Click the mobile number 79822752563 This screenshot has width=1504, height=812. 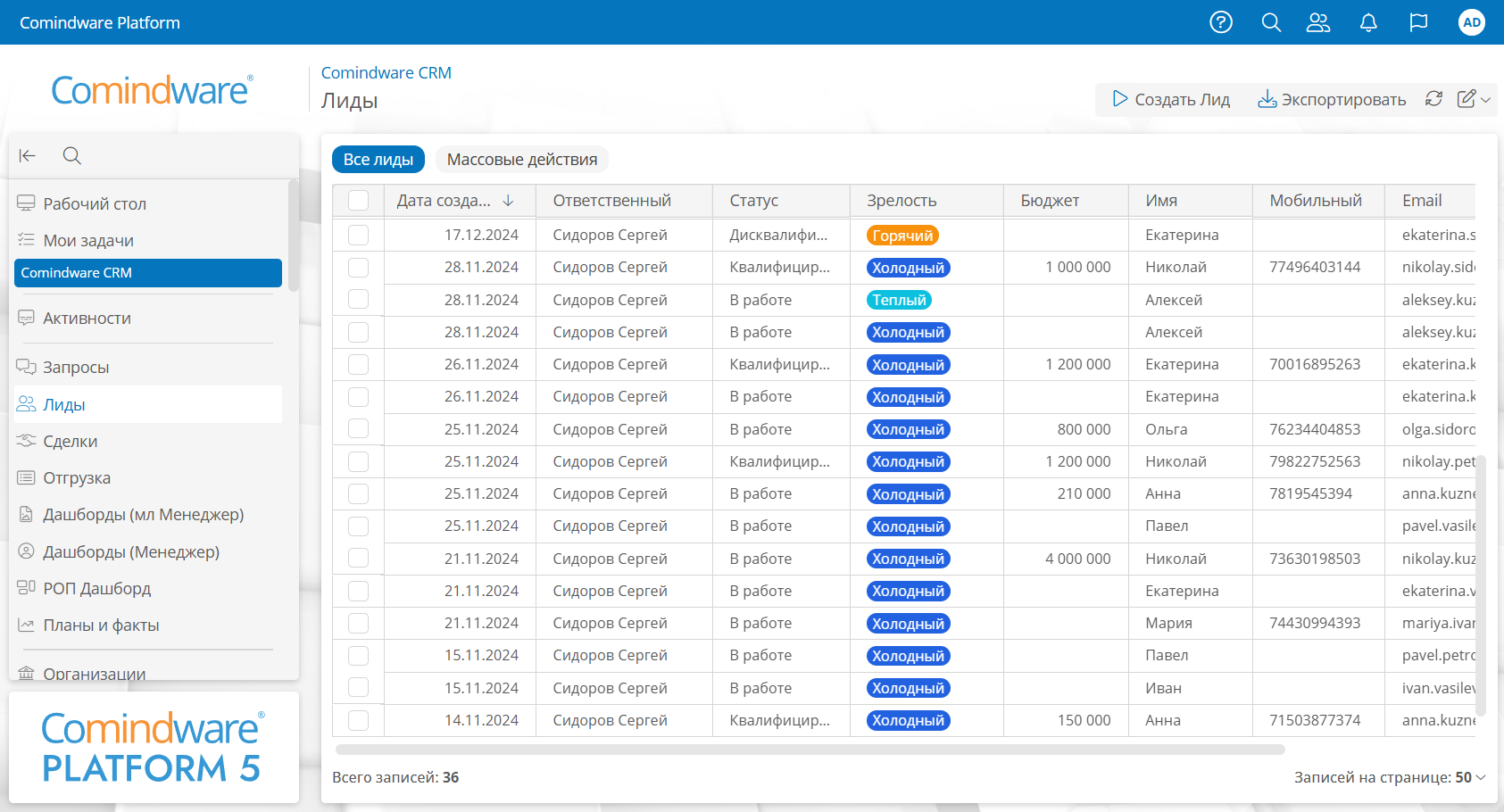pos(1315,461)
